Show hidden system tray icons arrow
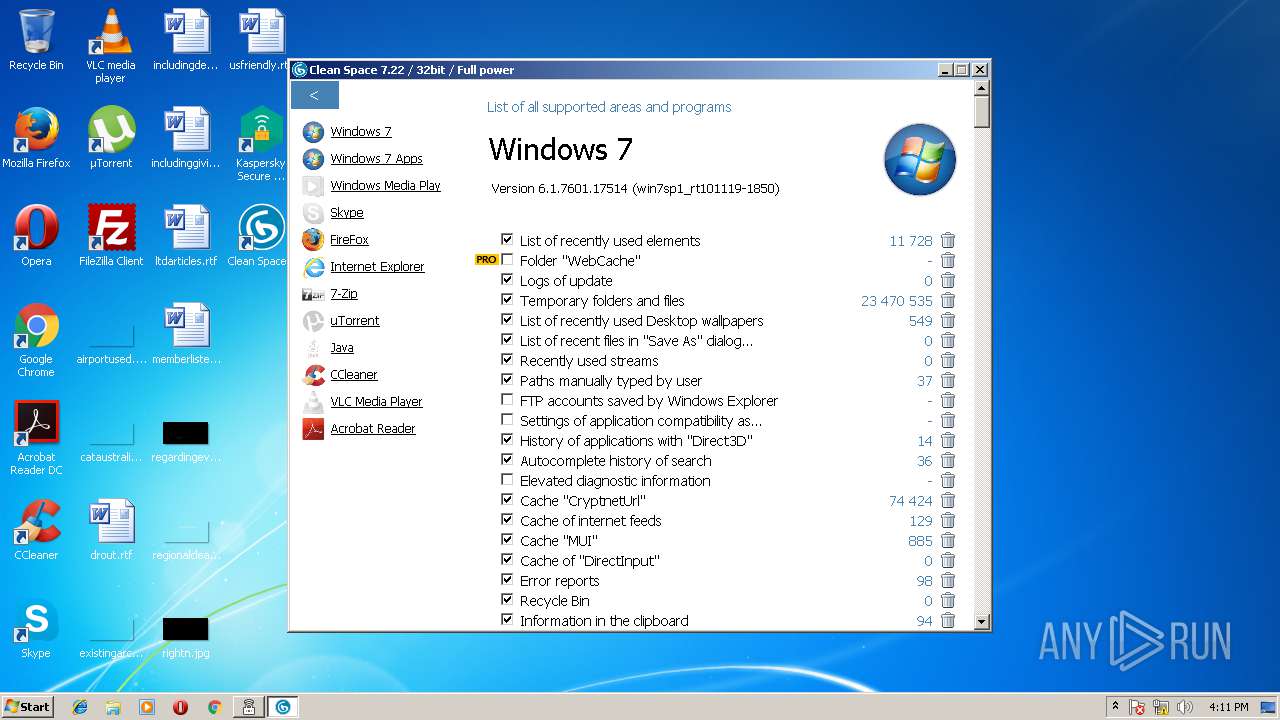The width and height of the screenshot is (1280, 720). [1115, 707]
